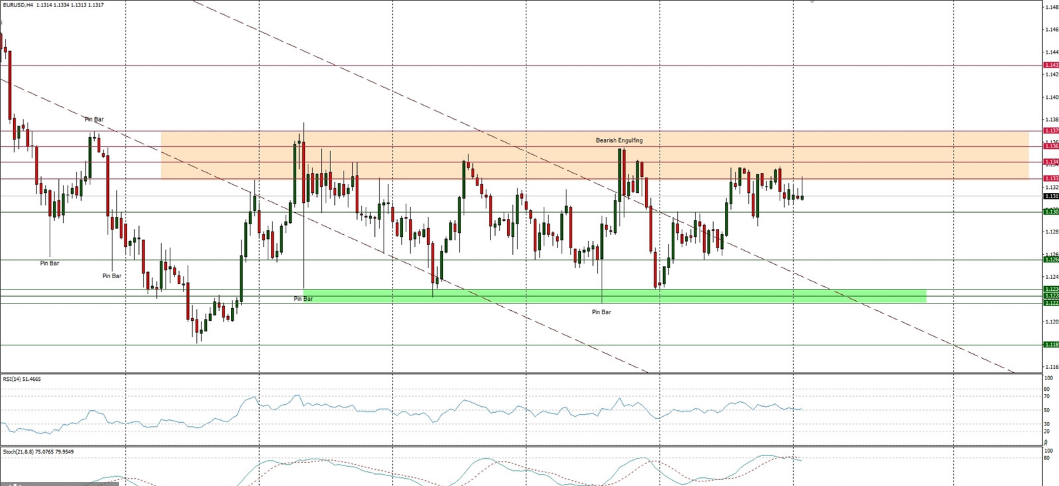Select Pin Bar label at green zone's left edge
Viewport: 1059px width, 486px height.
(303, 298)
